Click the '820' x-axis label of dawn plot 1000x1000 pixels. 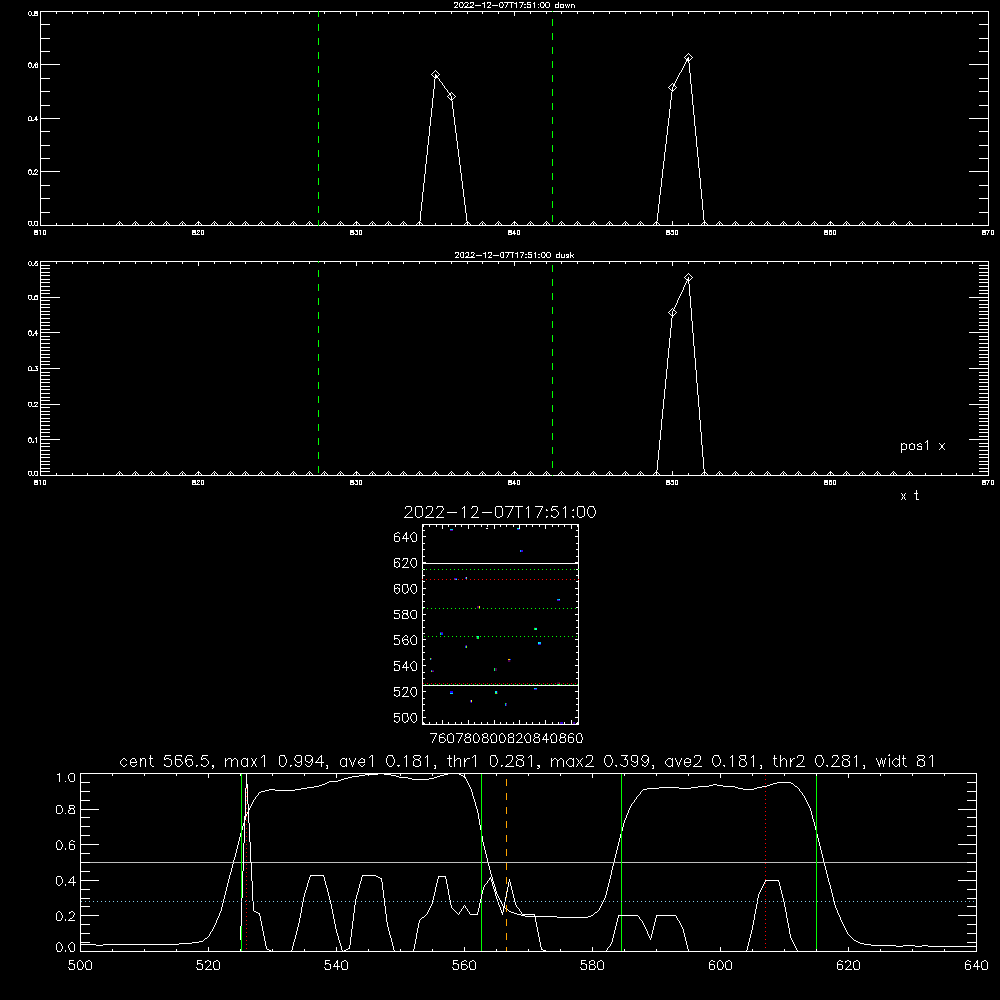198,233
